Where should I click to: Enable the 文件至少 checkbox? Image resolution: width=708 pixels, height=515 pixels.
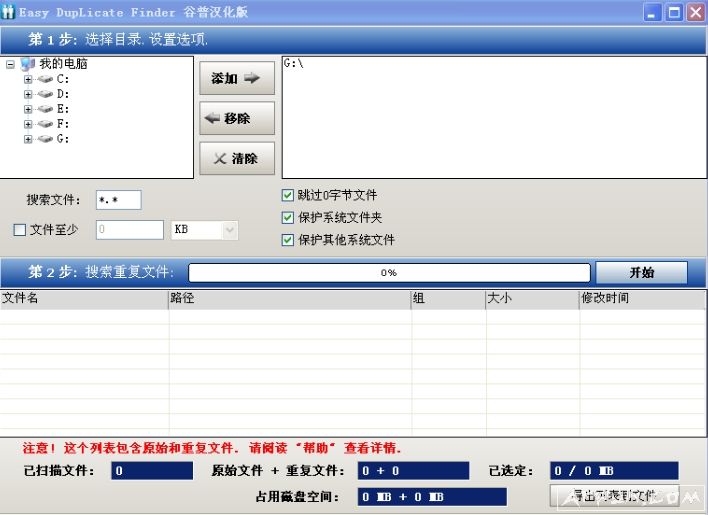pos(20,230)
